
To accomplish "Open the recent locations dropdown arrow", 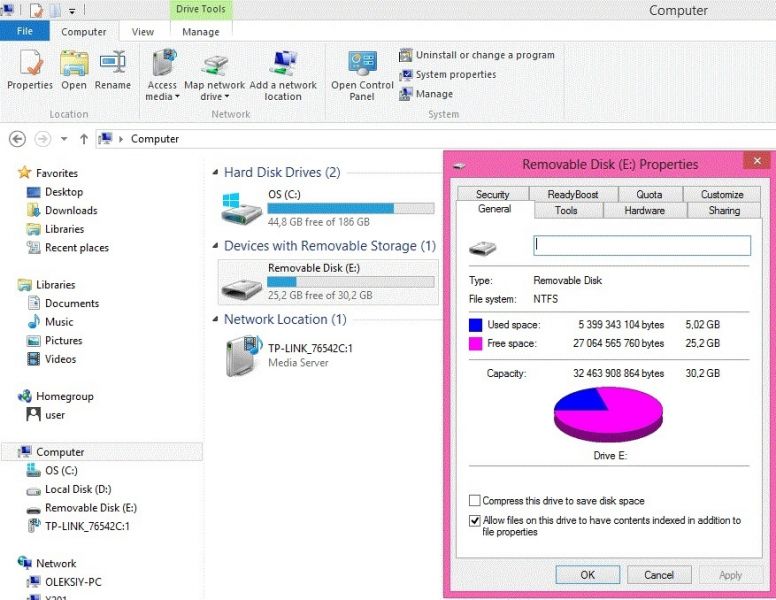I will [x=64, y=139].
